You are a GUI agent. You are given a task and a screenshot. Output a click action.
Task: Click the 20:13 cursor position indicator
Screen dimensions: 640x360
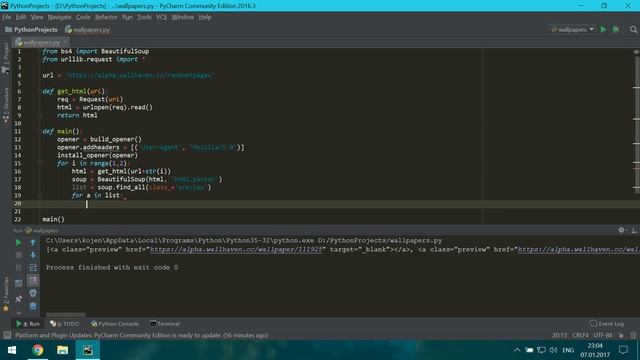[x=559, y=335]
